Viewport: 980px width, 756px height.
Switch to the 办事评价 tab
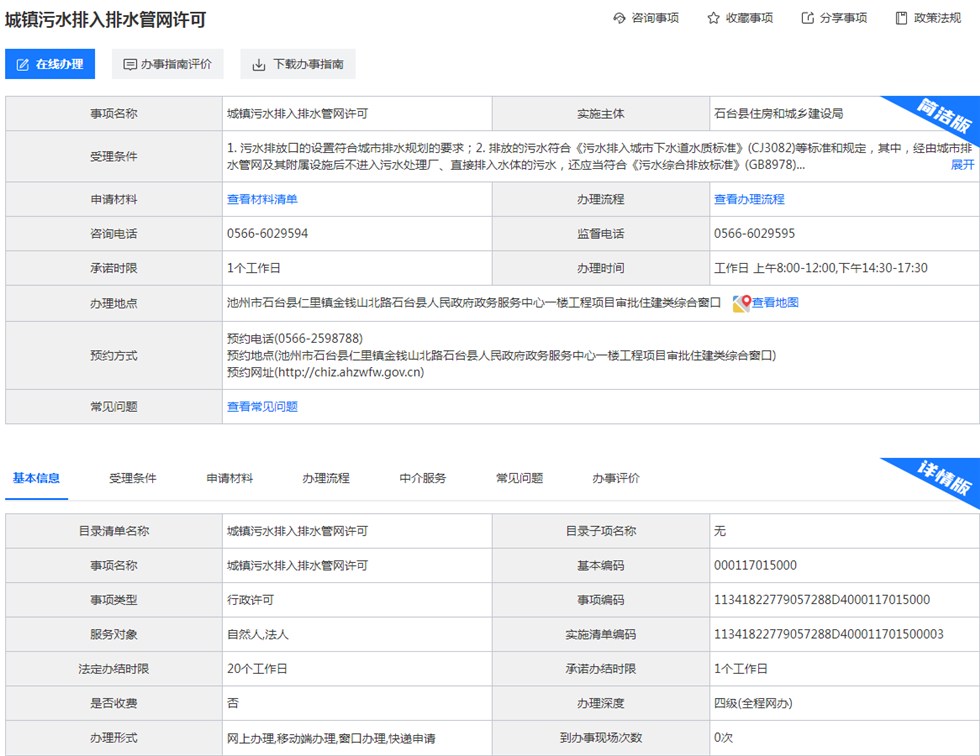point(616,478)
